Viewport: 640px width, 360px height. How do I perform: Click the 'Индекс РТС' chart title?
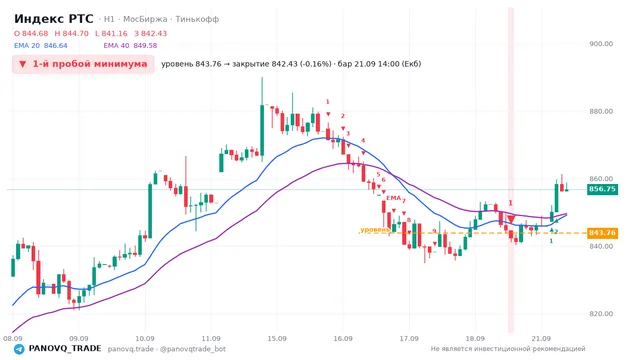[54, 19]
